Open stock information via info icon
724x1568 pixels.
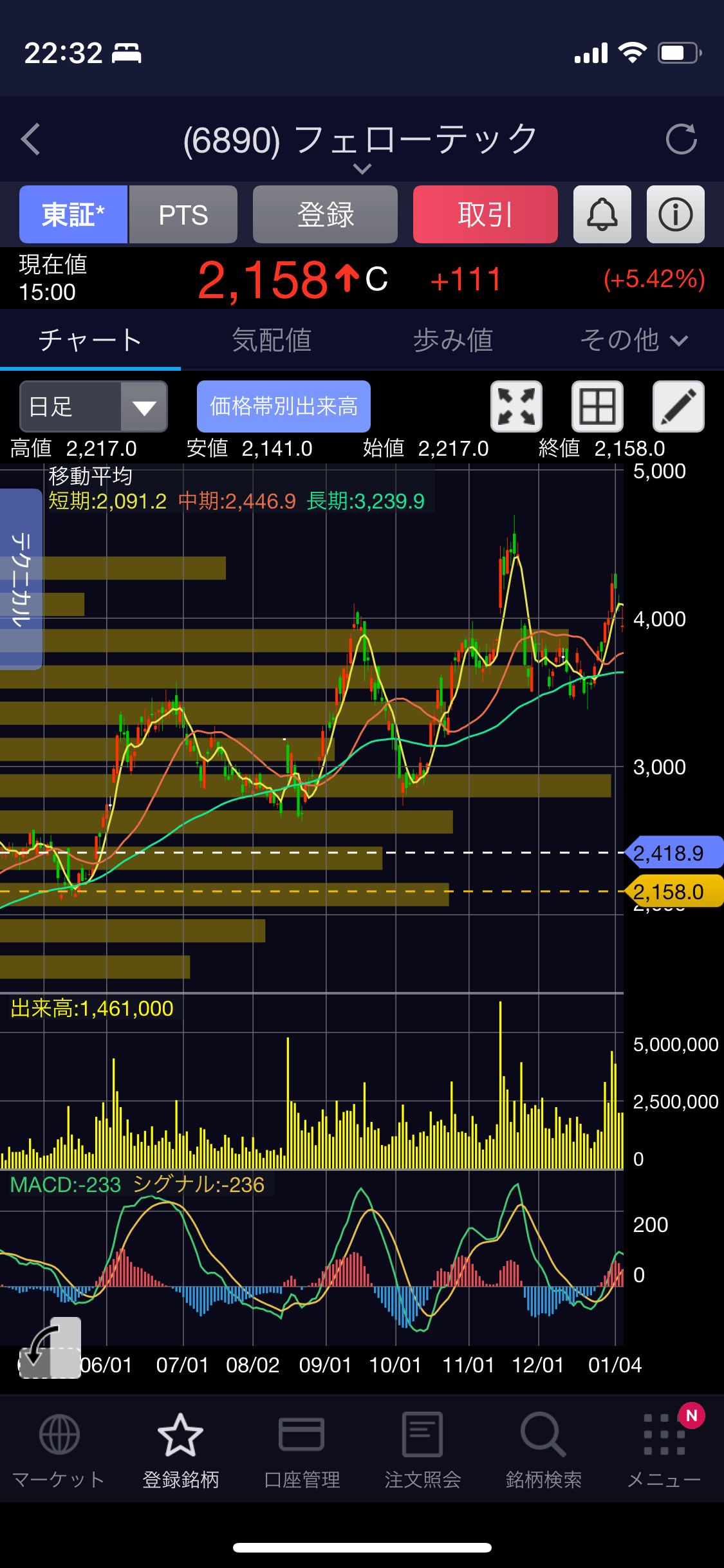pyautogui.click(x=675, y=214)
